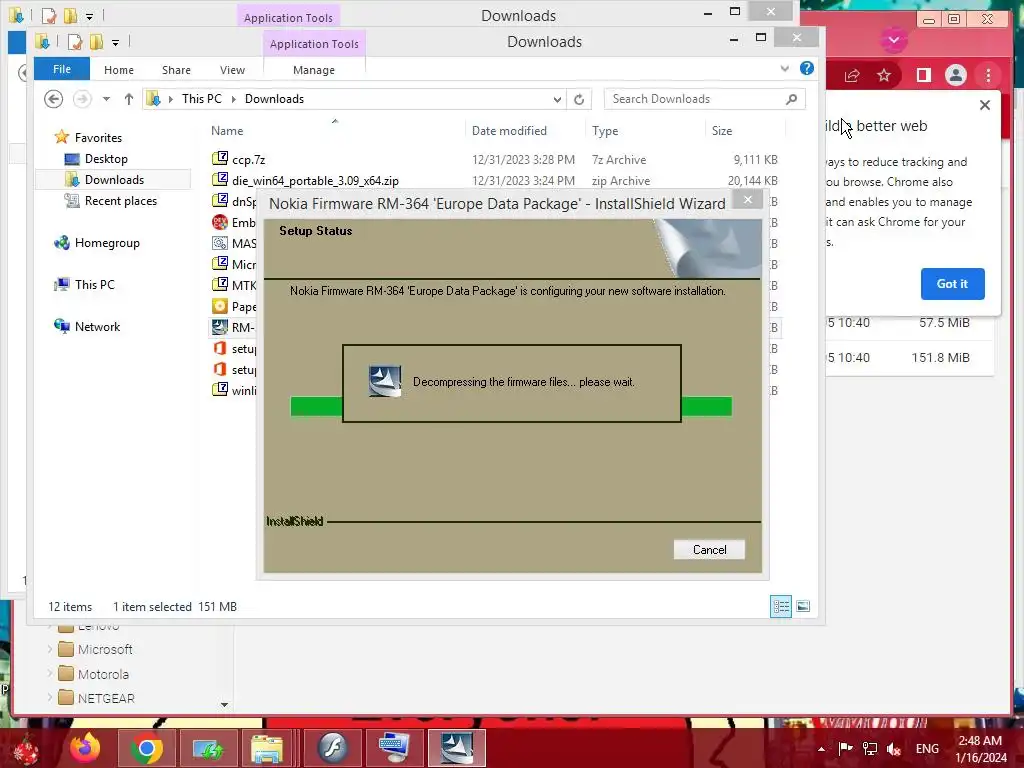Open Homegroup in navigation pane

(107, 243)
